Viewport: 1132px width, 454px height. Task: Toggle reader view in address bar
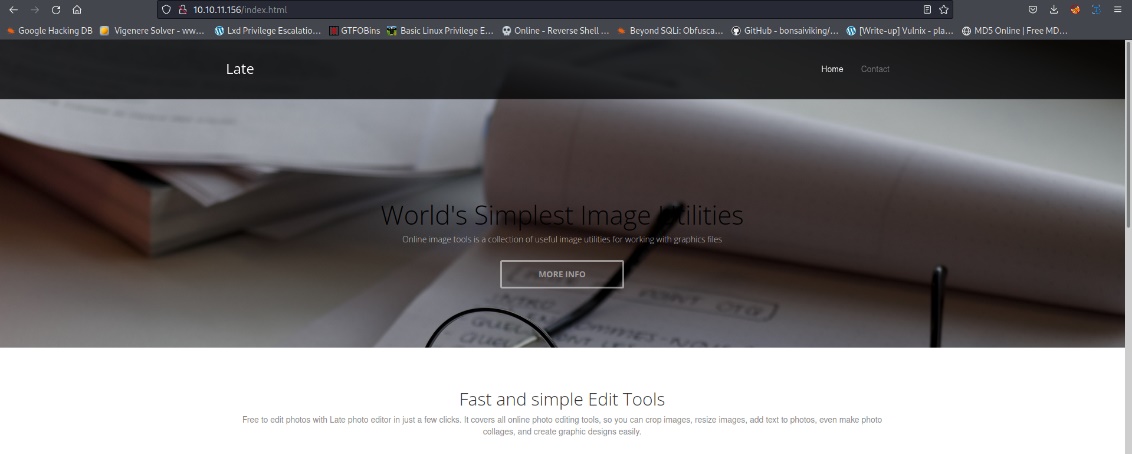[x=927, y=9]
